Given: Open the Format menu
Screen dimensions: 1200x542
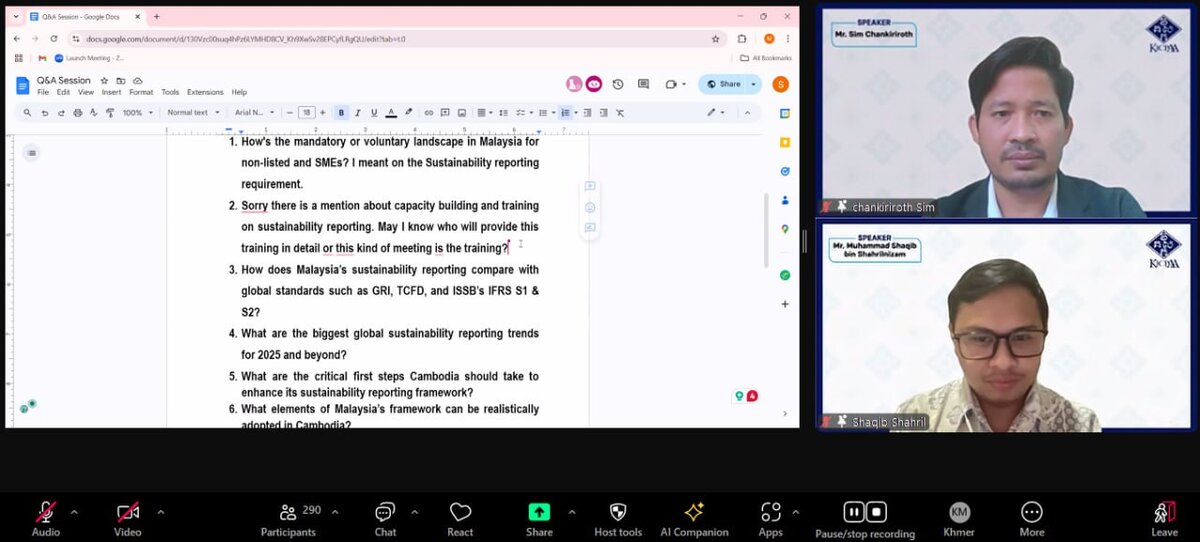Looking at the screenshot, I should pyautogui.click(x=141, y=92).
